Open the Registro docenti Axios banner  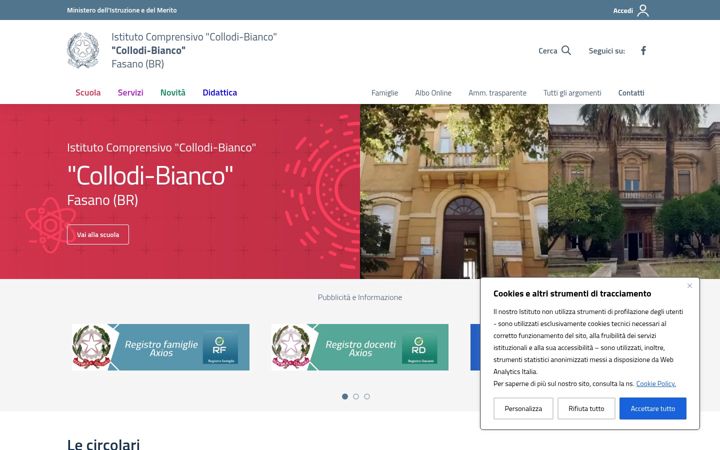coord(360,347)
